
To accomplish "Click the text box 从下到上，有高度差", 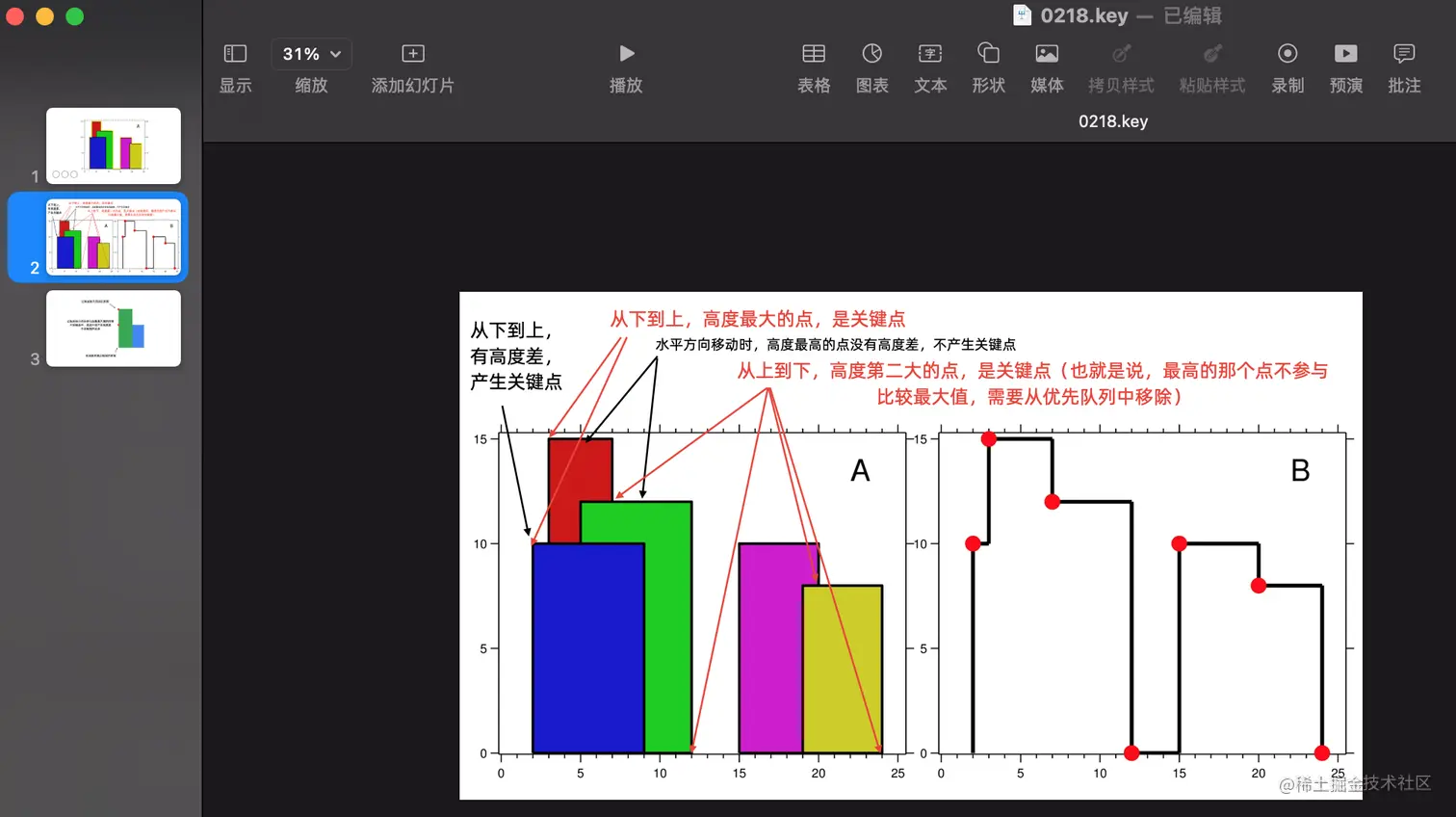I will (515, 356).
